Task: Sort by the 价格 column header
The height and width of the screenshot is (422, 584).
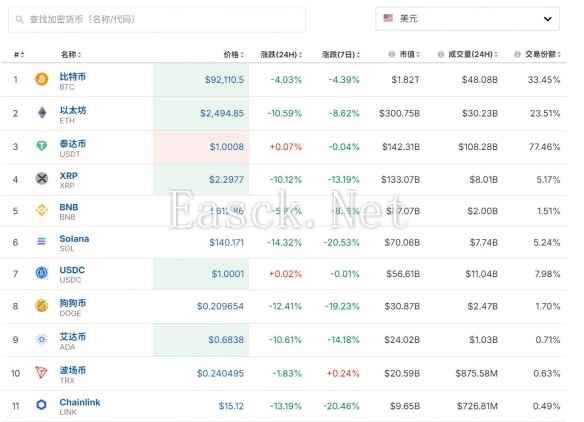Action: click(234, 54)
